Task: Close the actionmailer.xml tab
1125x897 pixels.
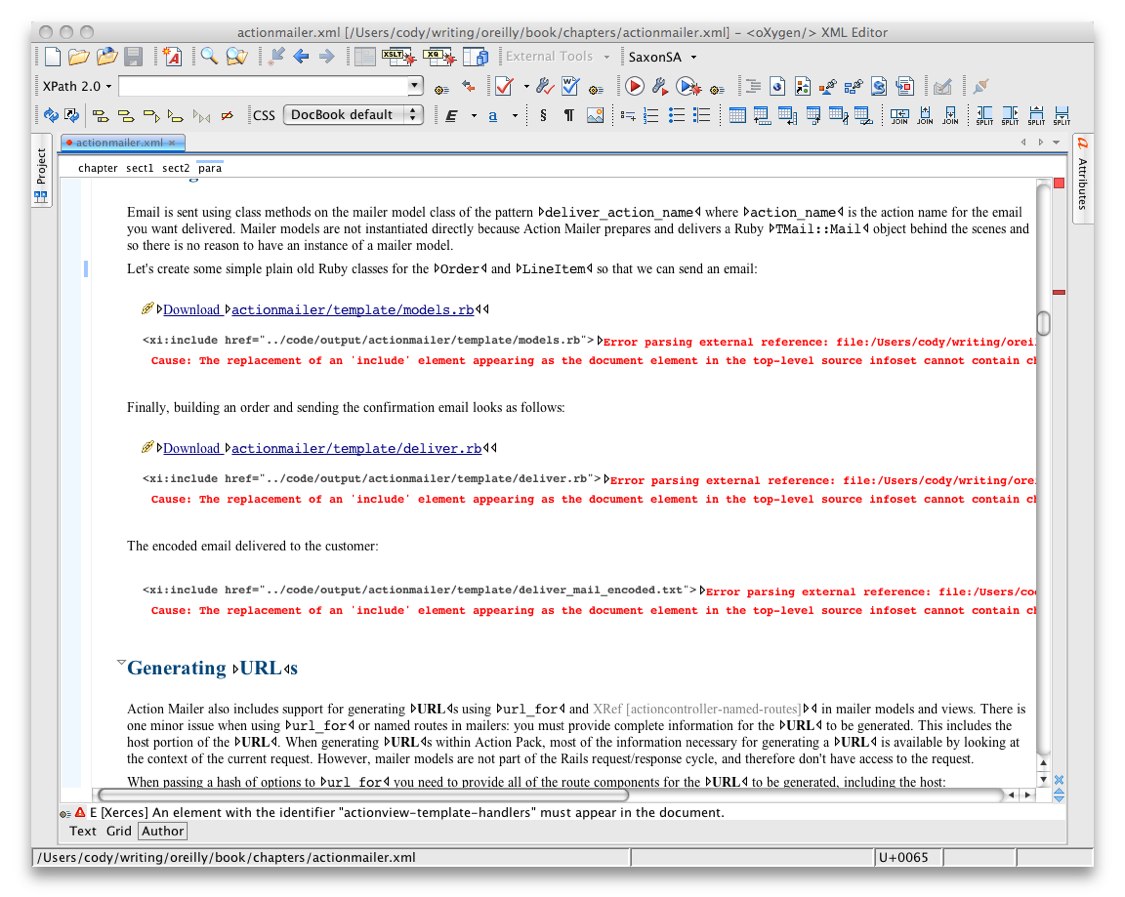Action: [172, 143]
